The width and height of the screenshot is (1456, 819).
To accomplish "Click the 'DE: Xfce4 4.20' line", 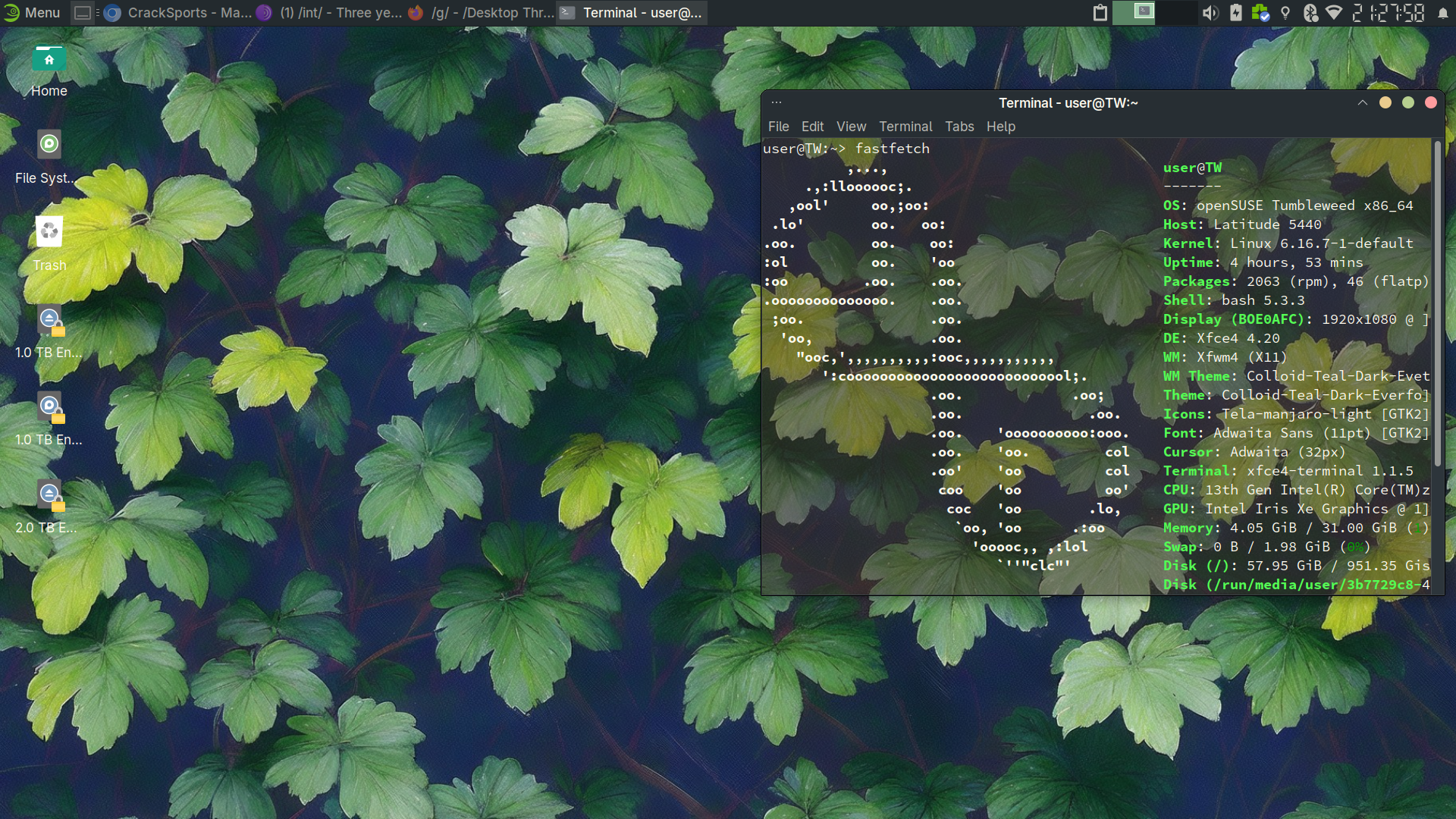I will [1221, 338].
